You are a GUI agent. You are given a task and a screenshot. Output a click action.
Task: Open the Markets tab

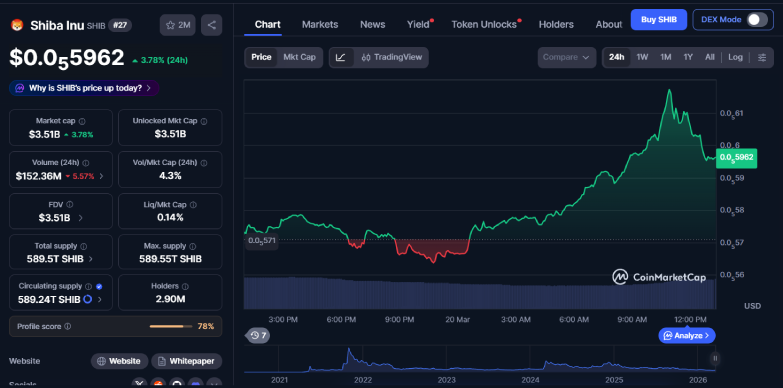click(x=320, y=24)
